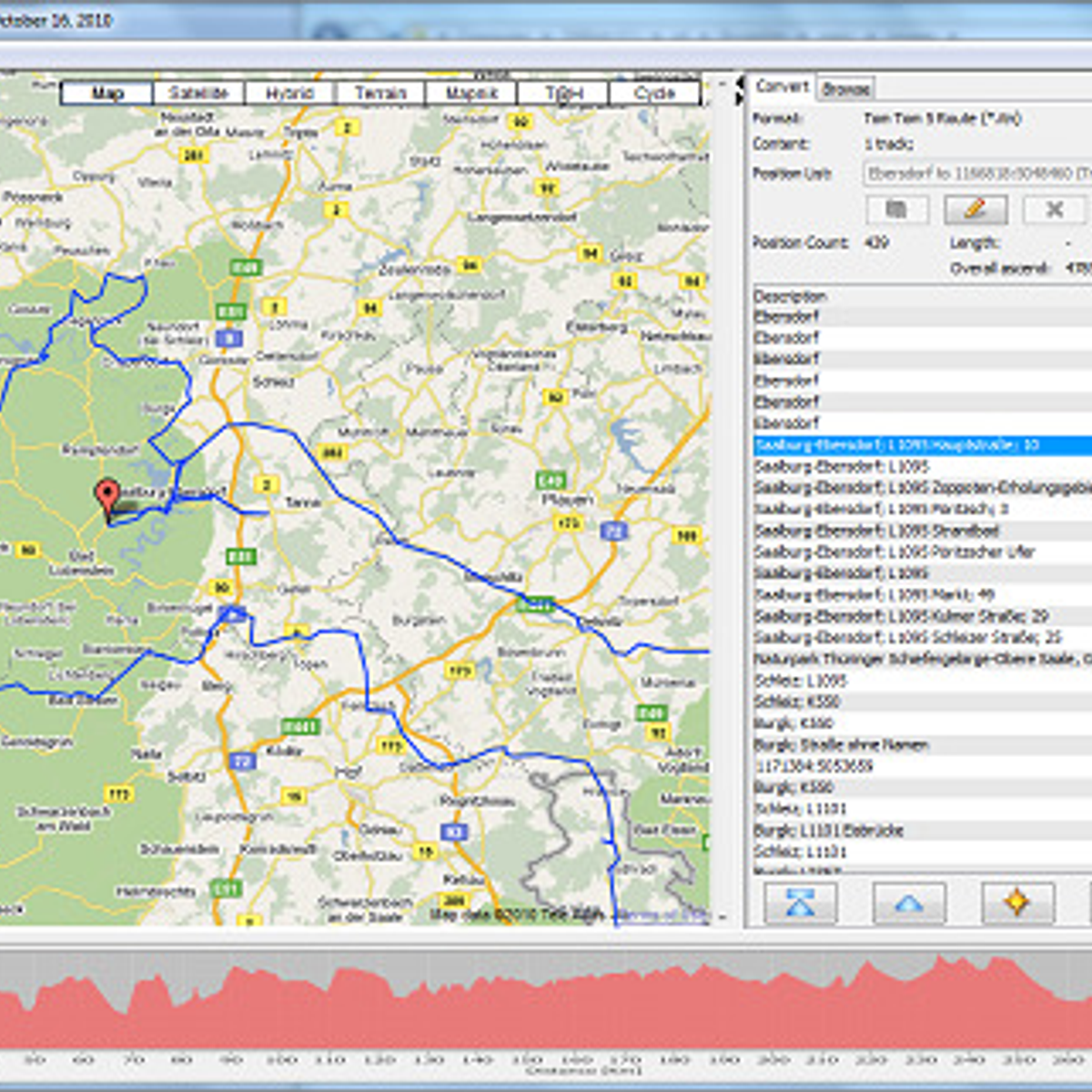Click the delete position list X icon
This screenshot has height=1092, width=1092.
[1054, 209]
